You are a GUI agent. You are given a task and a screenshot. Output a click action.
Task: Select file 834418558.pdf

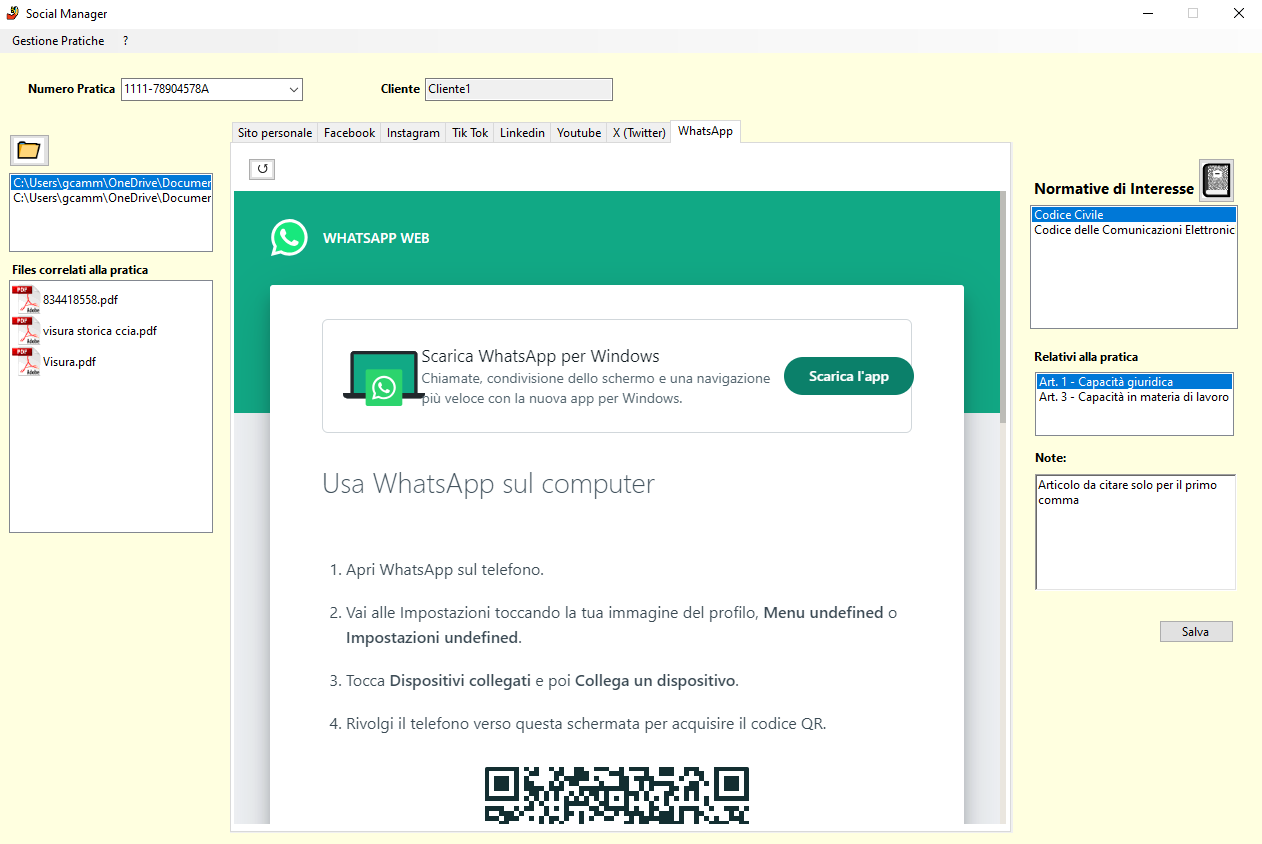pyautogui.click(x=80, y=300)
